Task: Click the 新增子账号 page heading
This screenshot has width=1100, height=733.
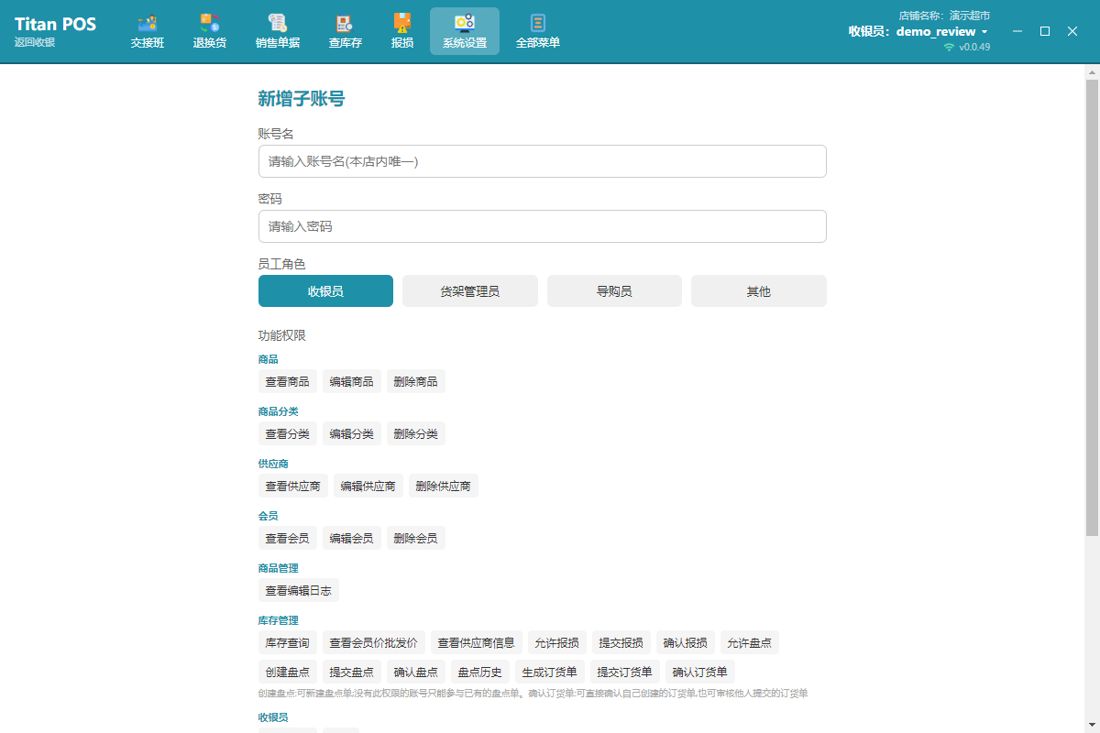Action: tap(301, 99)
